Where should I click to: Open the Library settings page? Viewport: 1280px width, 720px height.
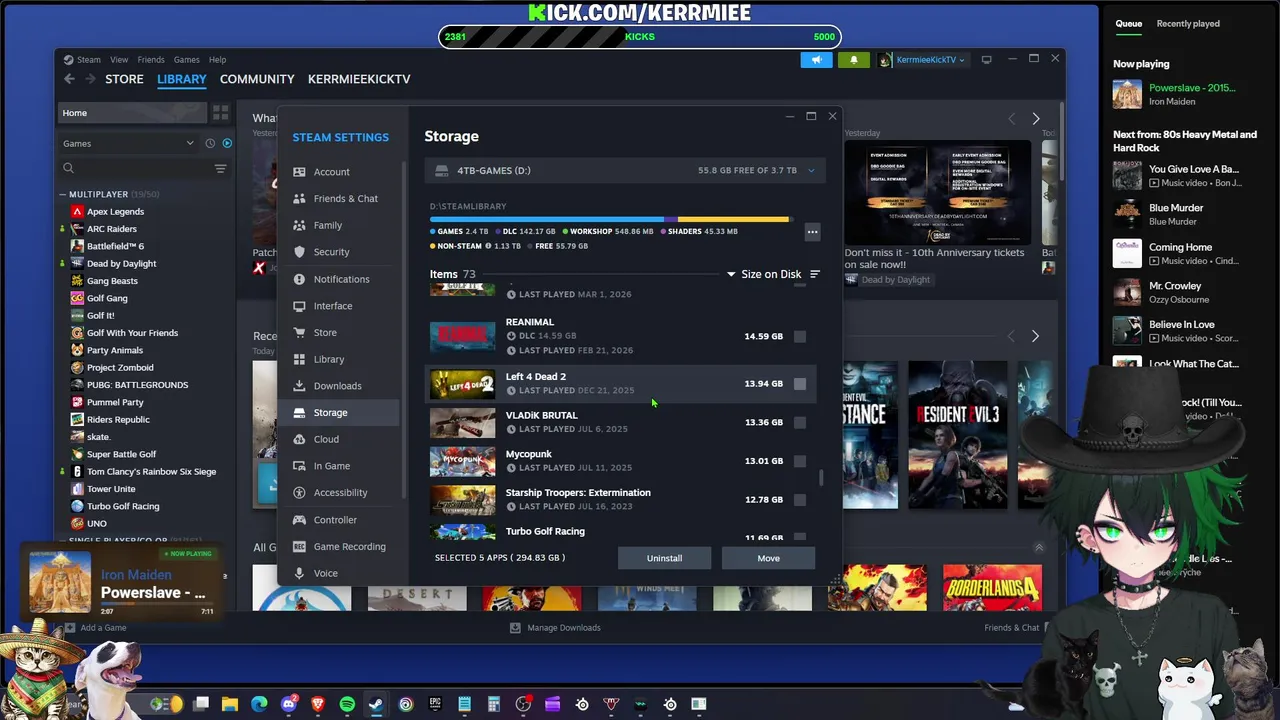pos(342,359)
